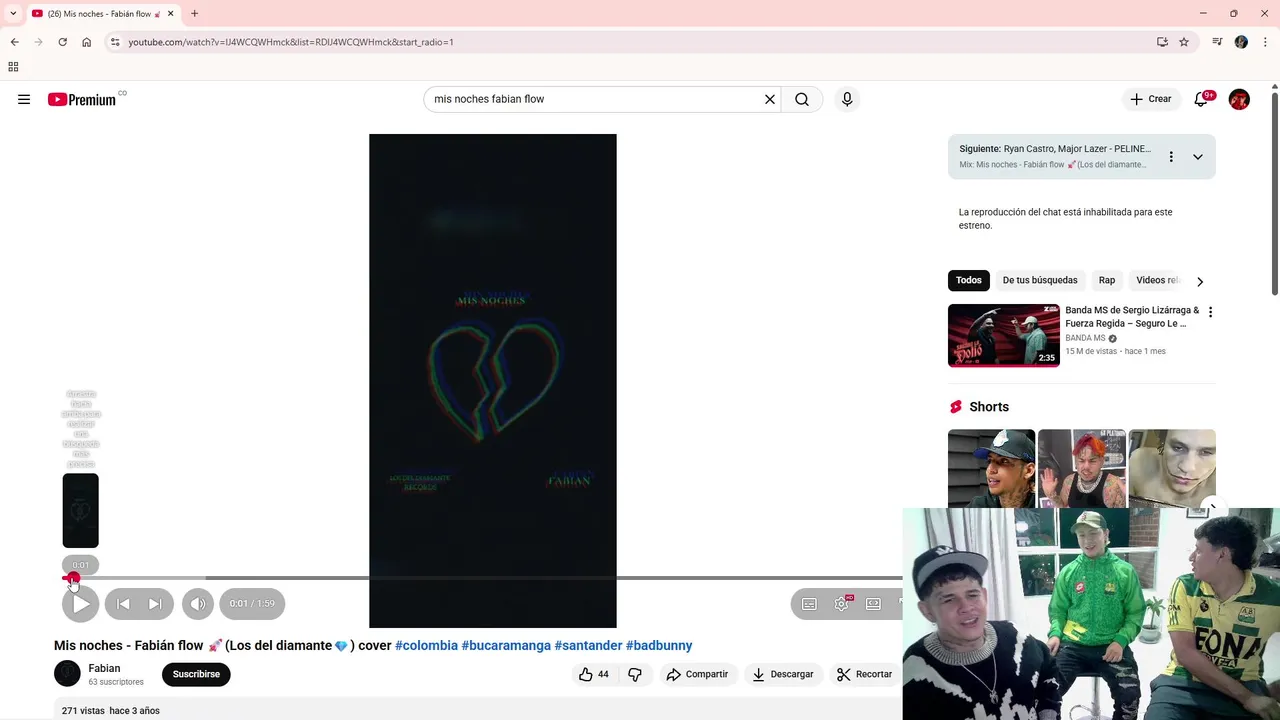
Task: Select the Rap filter chip
Action: 1107,280
